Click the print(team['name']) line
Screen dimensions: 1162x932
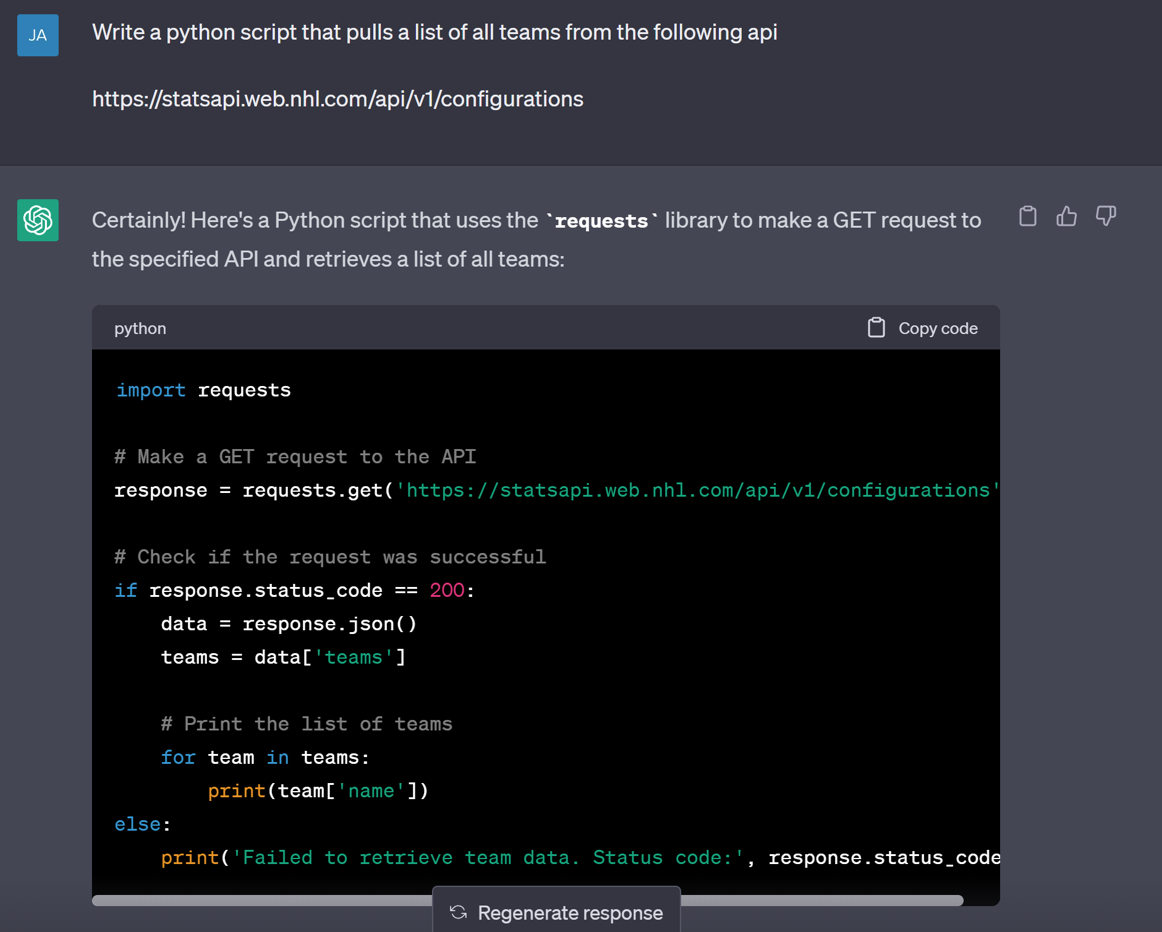(318, 791)
